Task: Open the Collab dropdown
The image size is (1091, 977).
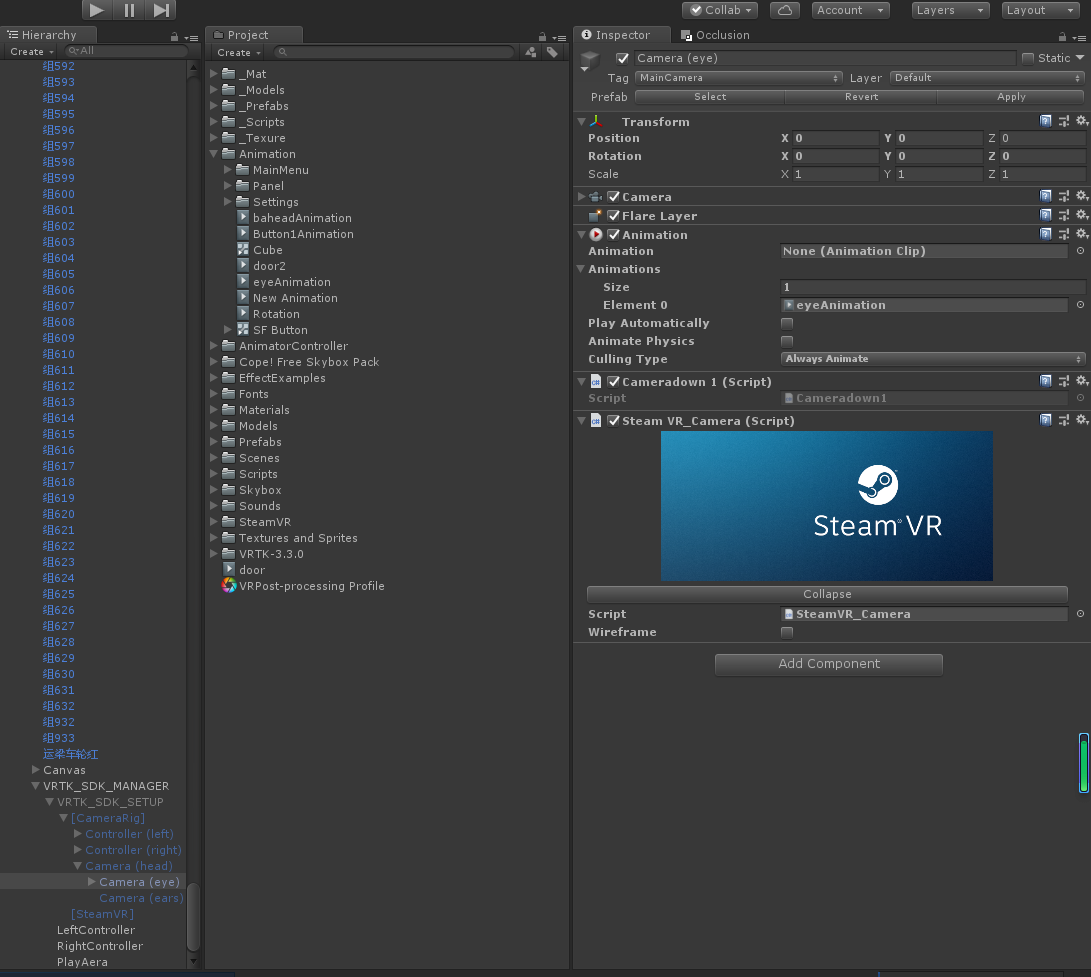Action: 720,10
